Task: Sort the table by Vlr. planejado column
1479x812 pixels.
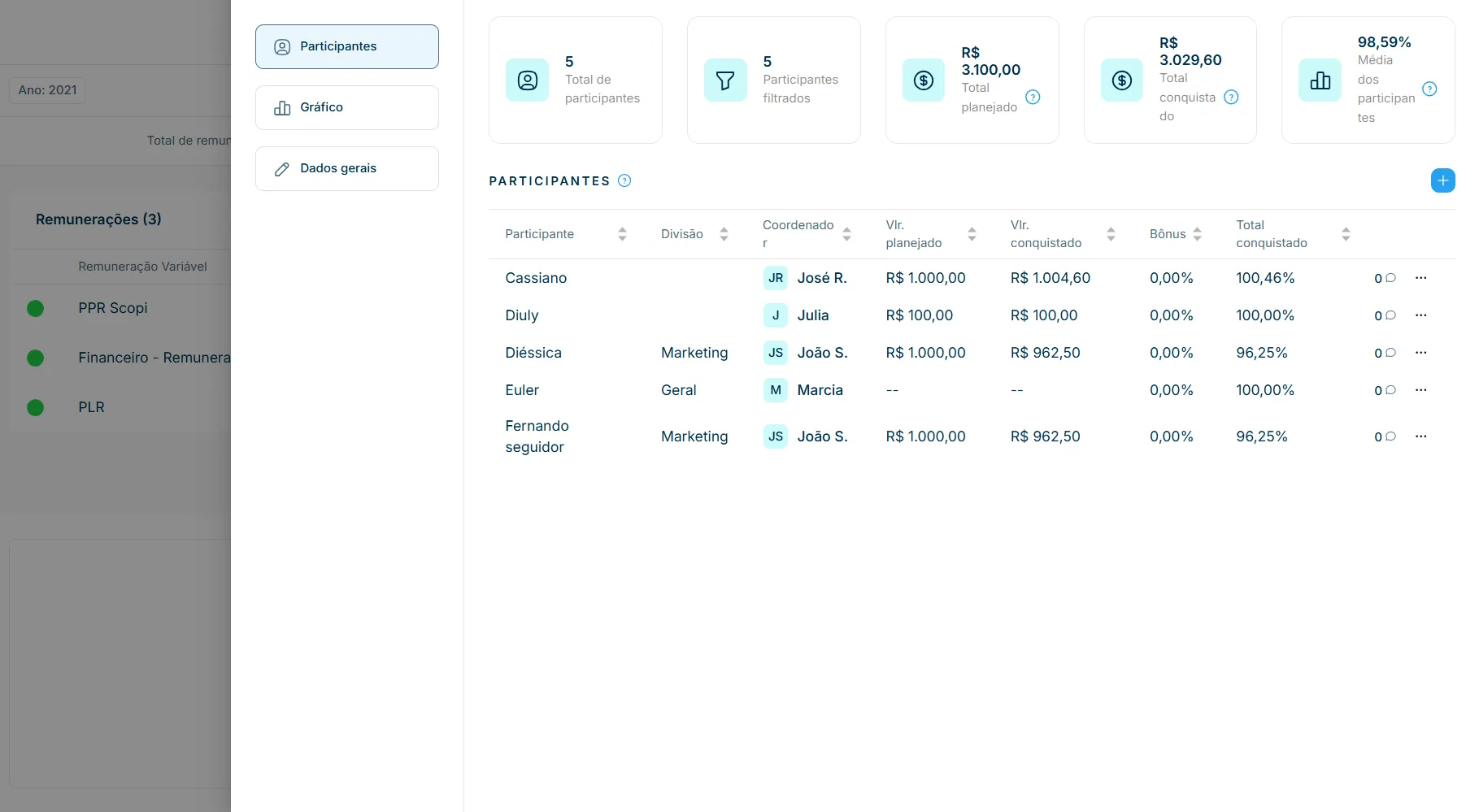Action: point(972,234)
